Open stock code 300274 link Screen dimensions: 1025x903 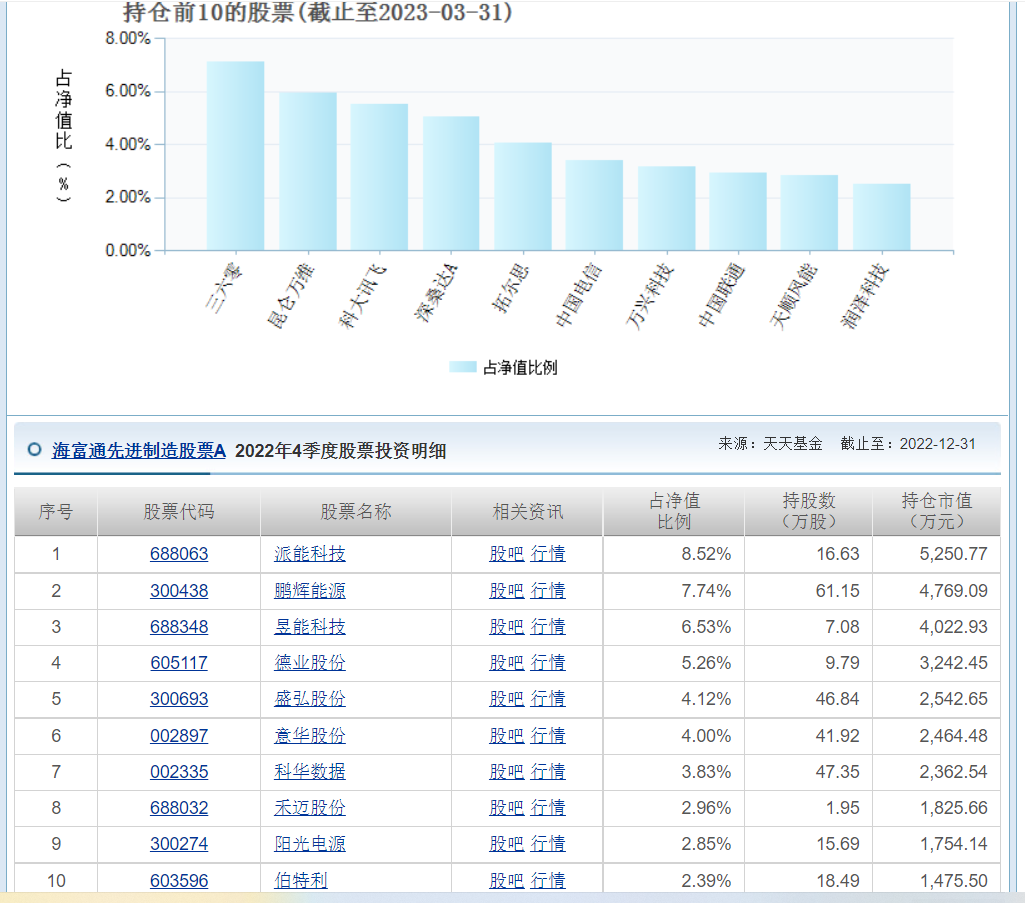click(179, 844)
